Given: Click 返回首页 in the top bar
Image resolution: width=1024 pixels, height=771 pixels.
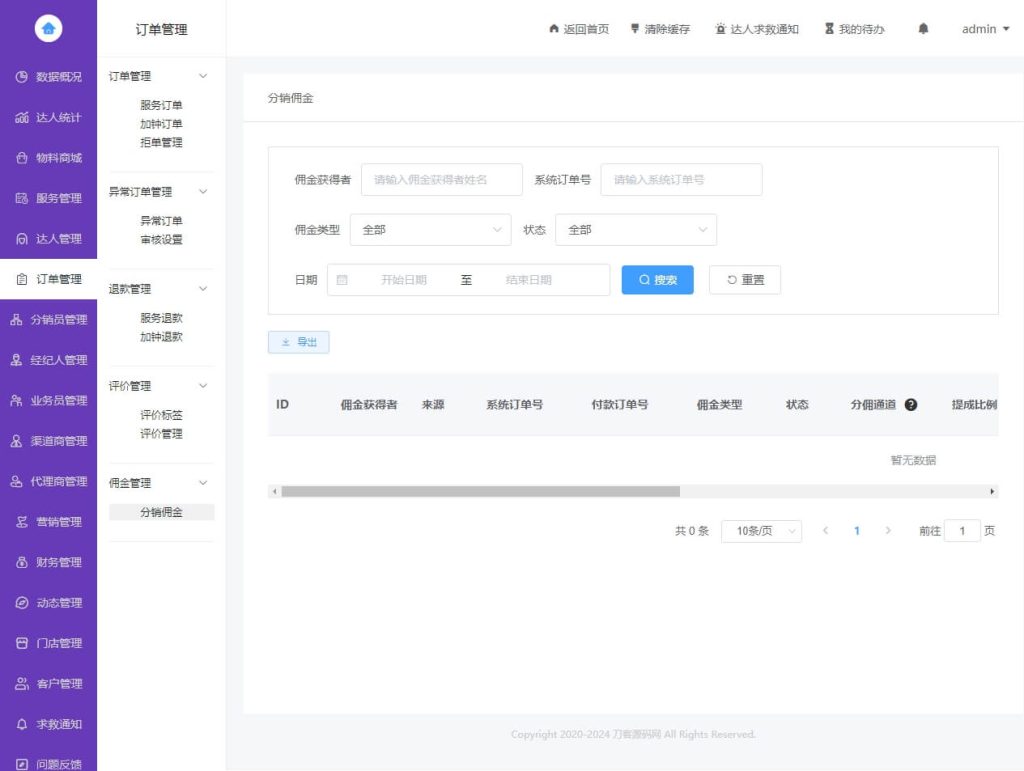Looking at the screenshot, I should (x=578, y=29).
